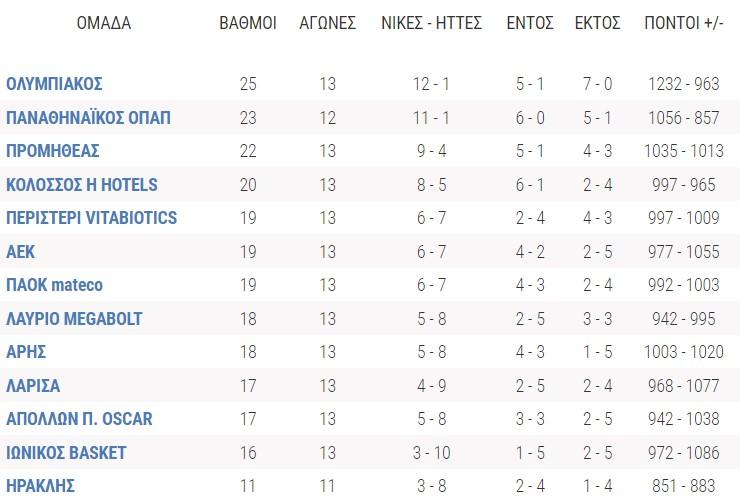Open the ΠΑΟΚ mateco team page
This screenshot has height=500, width=740.
tap(54, 285)
